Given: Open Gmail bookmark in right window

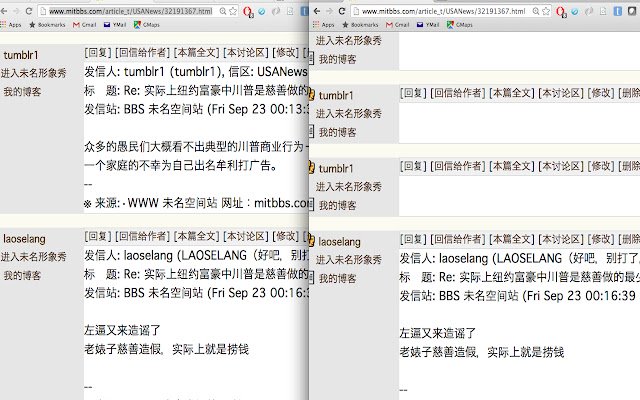Looking at the screenshot, I should pos(398,25).
